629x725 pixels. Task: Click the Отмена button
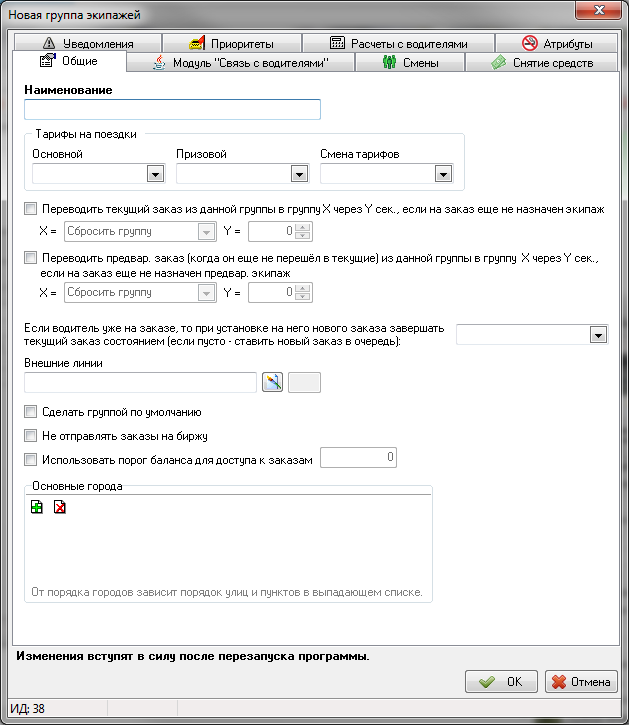point(581,682)
